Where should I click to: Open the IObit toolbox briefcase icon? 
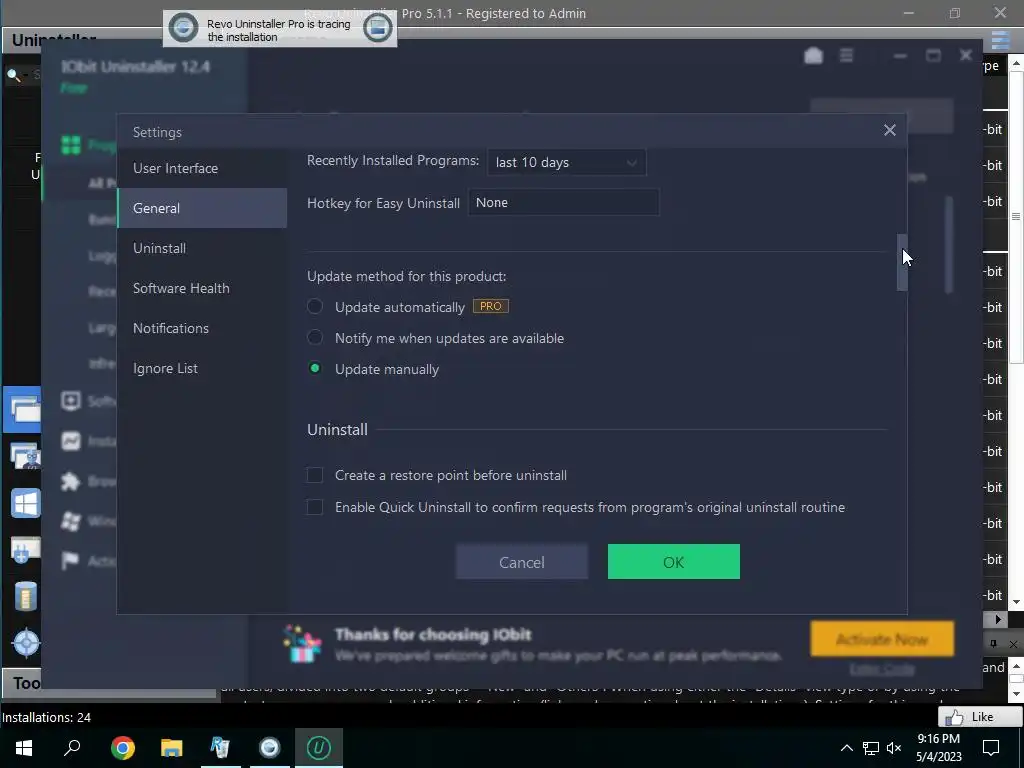coord(813,56)
